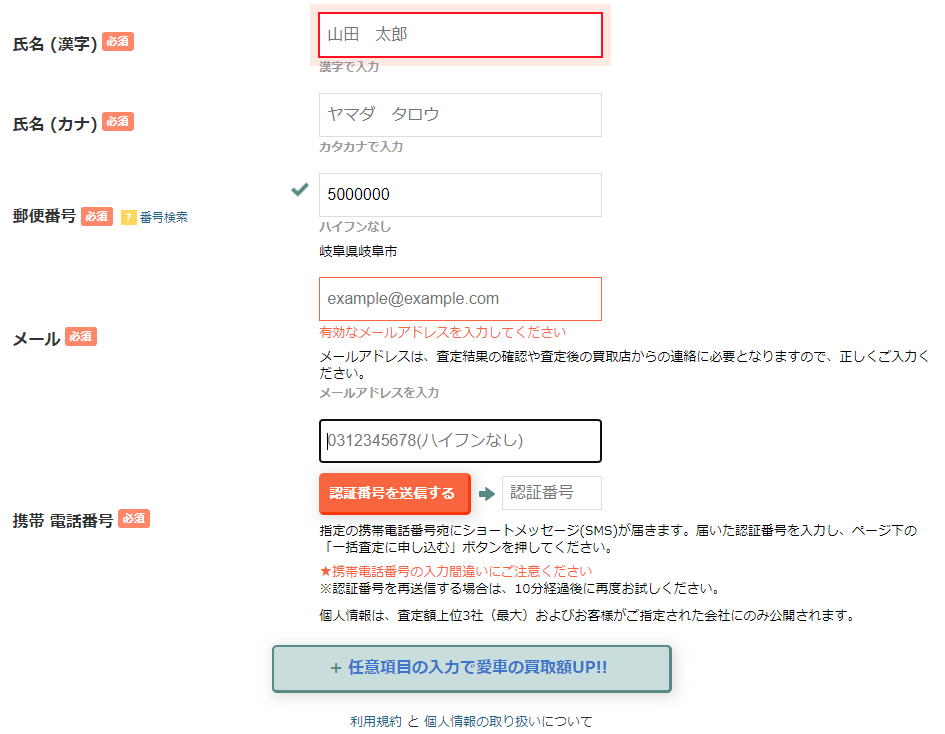This screenshot has height=734, width=945.
Task: Click the 認証番号 verification code field
Action: tap(551, 493)
